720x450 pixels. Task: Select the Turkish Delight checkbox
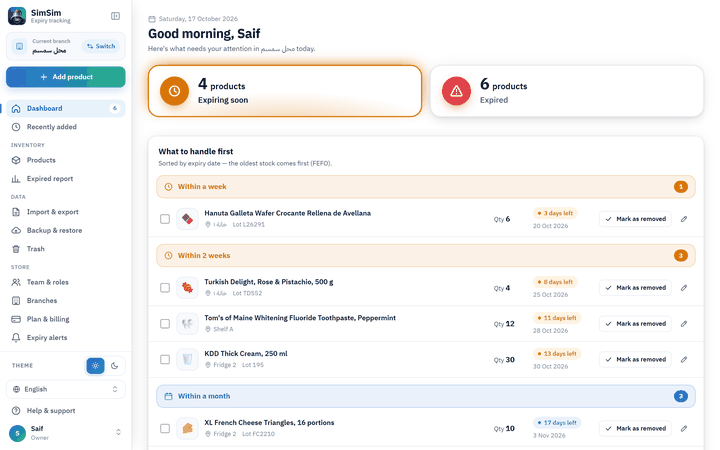(x=165, y=288)
